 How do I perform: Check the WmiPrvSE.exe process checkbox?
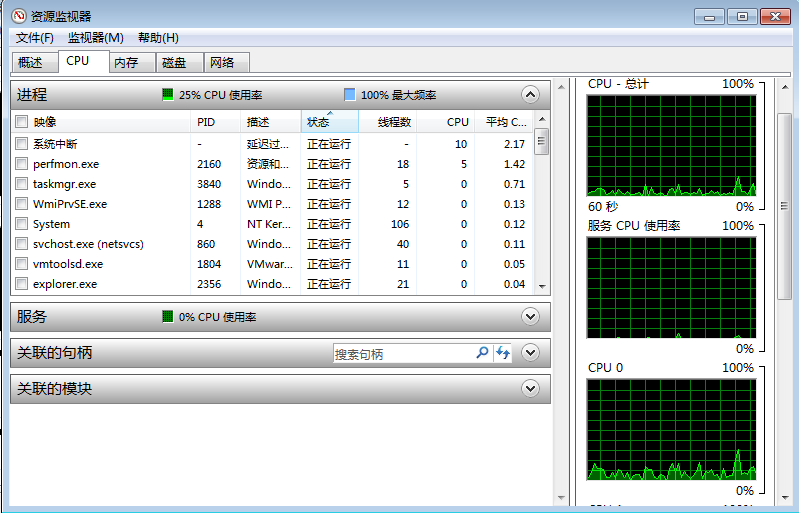[x=21, y=204]
